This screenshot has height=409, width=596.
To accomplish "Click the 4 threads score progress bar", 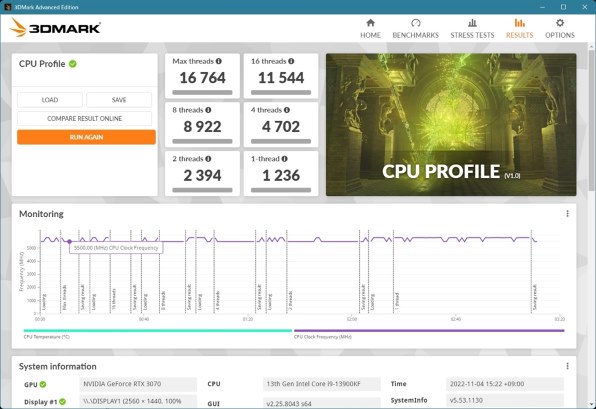I will click(x=281, y=141).
